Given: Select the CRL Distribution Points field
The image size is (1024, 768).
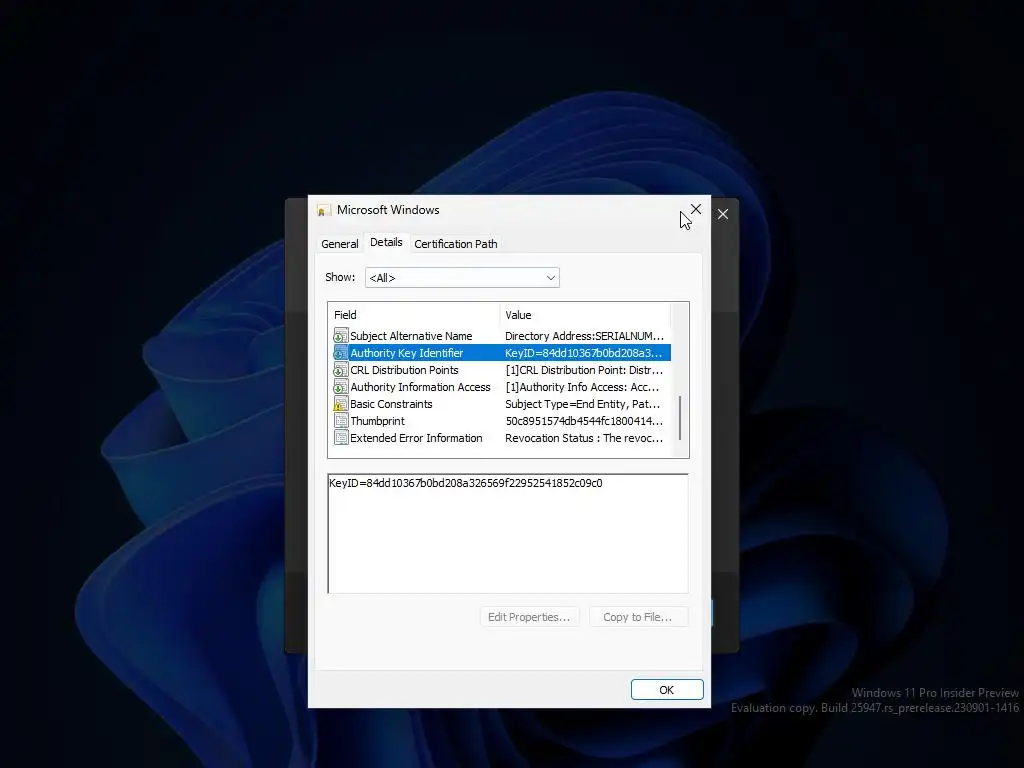Looking at the screenshot, I should (404, 370).
